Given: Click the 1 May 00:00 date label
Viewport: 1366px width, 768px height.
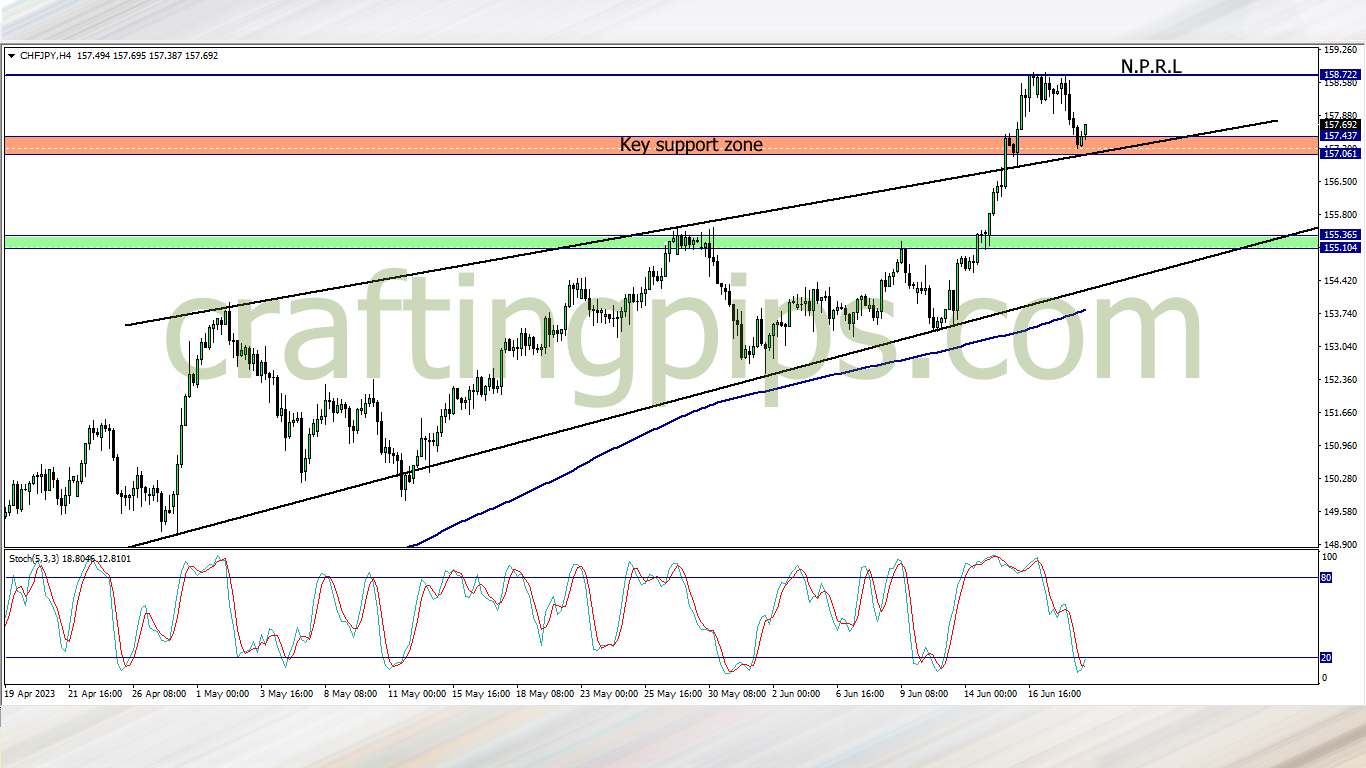Looking at the screenshot, I should pyautogui.click(x=224, y=692).
